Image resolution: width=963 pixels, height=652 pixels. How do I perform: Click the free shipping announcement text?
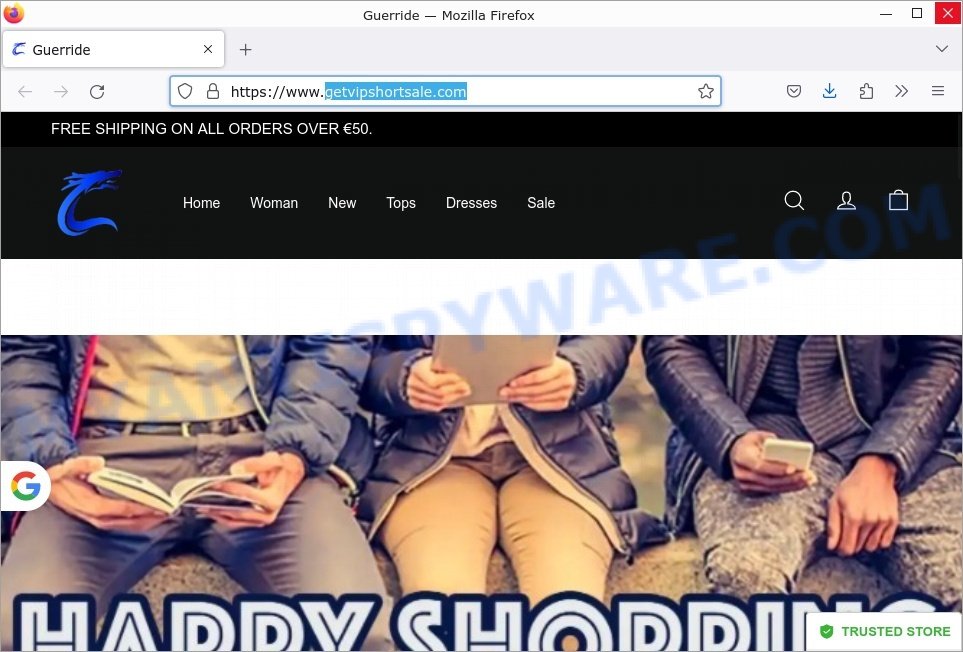[211, 129]
